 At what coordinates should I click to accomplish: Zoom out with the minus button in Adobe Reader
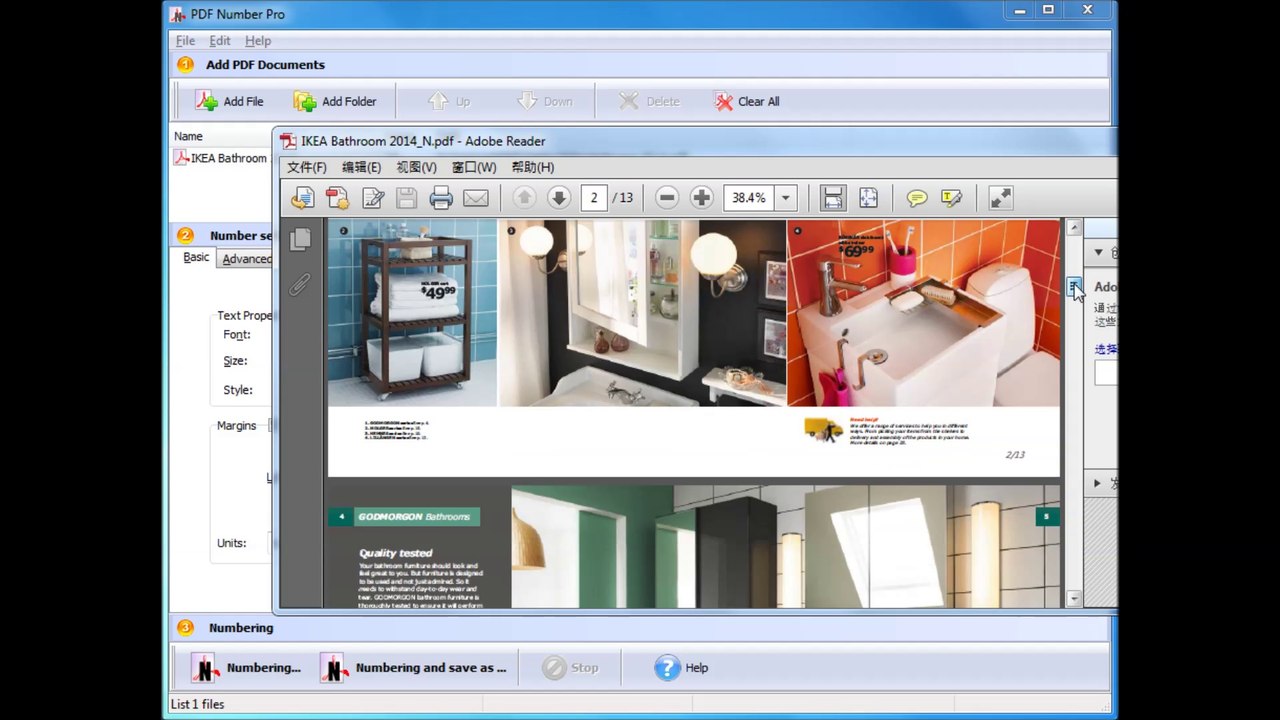pos(667,198)
